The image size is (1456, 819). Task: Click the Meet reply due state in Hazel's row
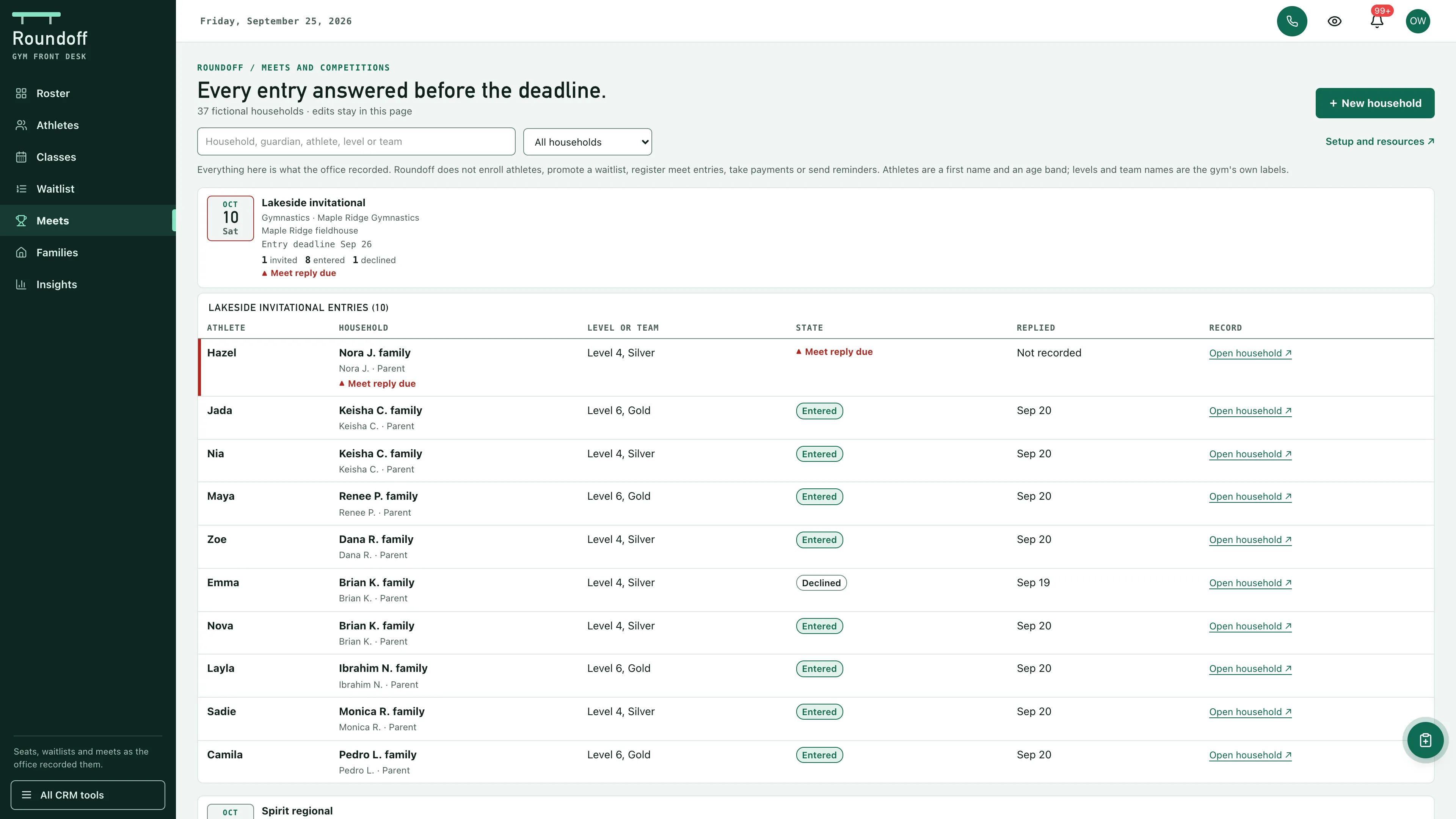coord(834,351)
